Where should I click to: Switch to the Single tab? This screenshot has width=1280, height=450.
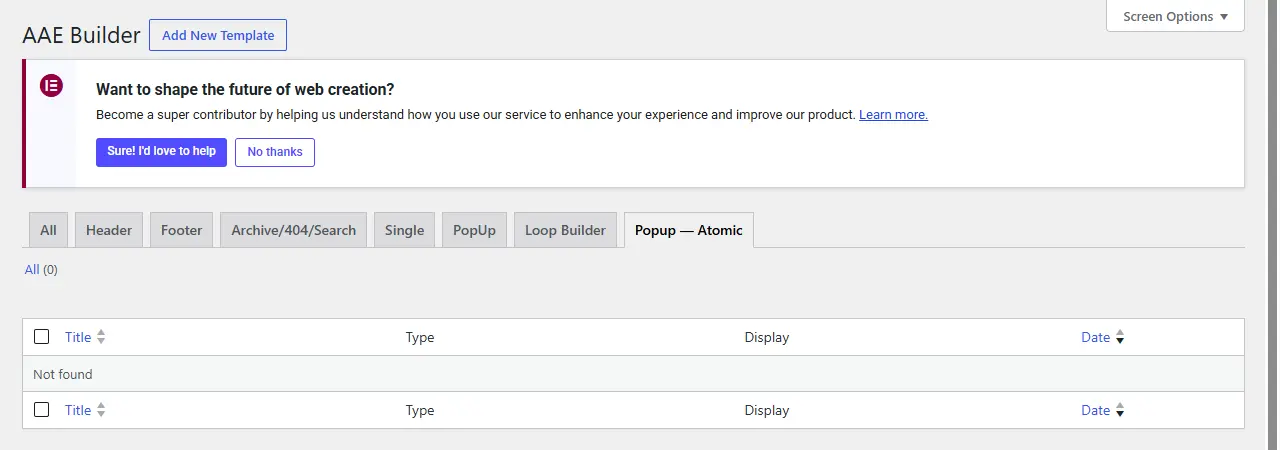405,230
